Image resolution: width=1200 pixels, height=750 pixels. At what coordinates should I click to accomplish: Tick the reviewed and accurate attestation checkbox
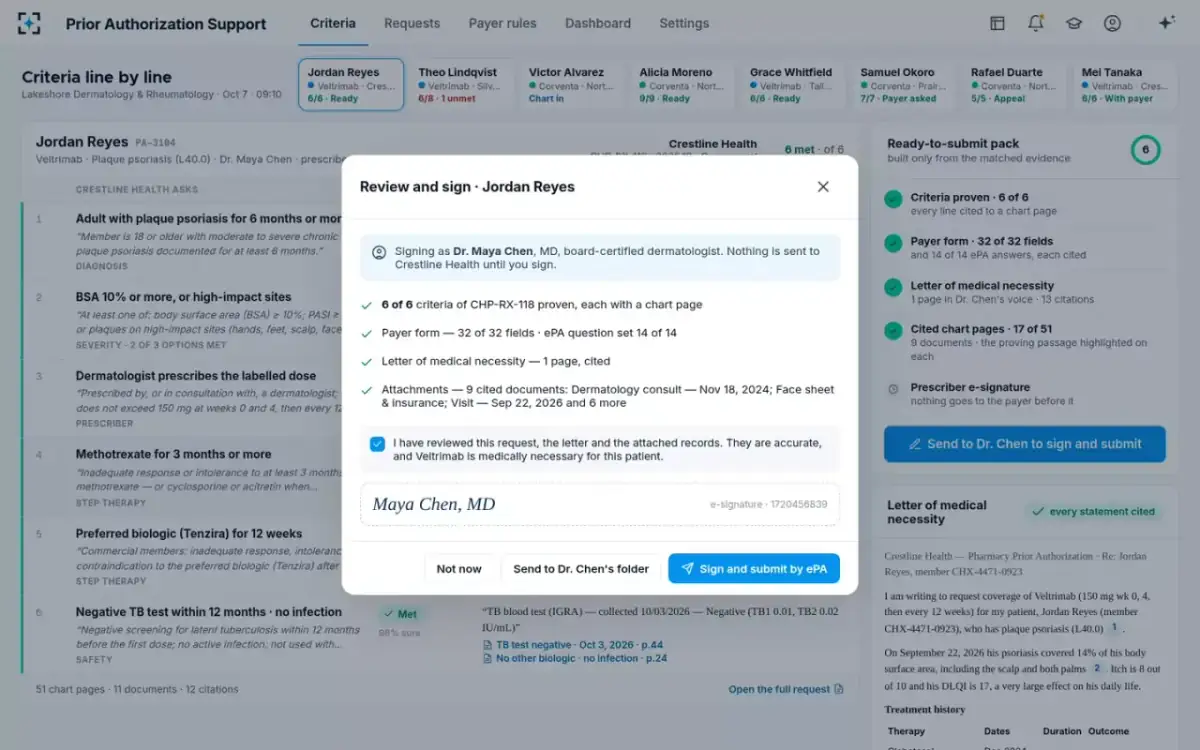tap(377, 444)
